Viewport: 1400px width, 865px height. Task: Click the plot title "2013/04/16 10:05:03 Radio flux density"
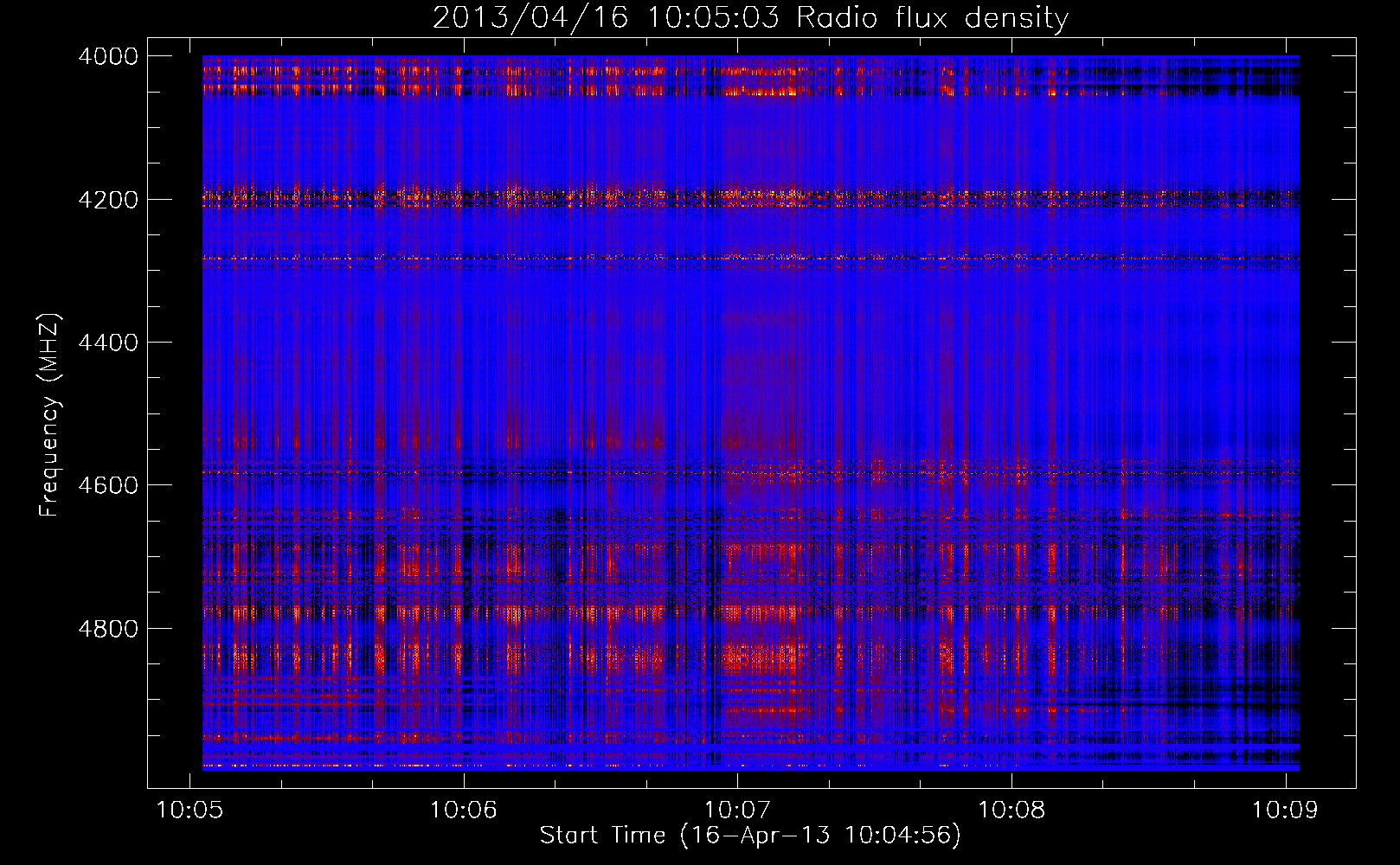pos(750,17)
